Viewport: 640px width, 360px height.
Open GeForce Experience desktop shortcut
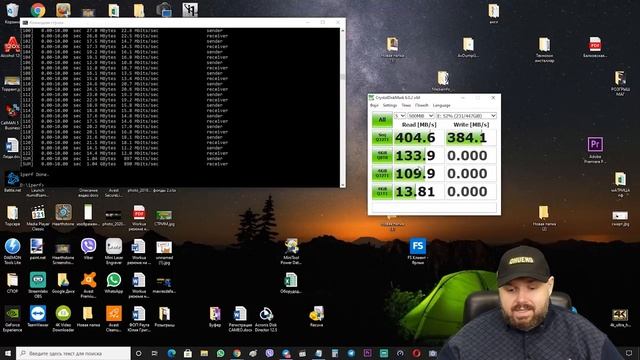[12, 318]
